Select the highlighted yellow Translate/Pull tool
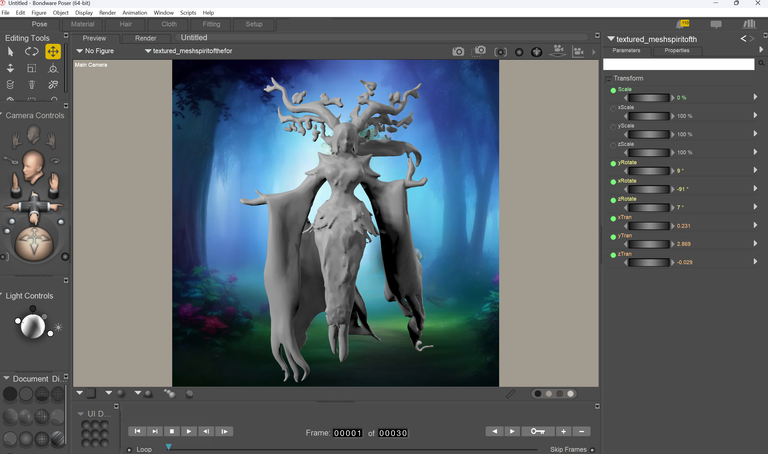Viewport: 768px width, 454px height. pyautogui.click(x=53, y=51)
